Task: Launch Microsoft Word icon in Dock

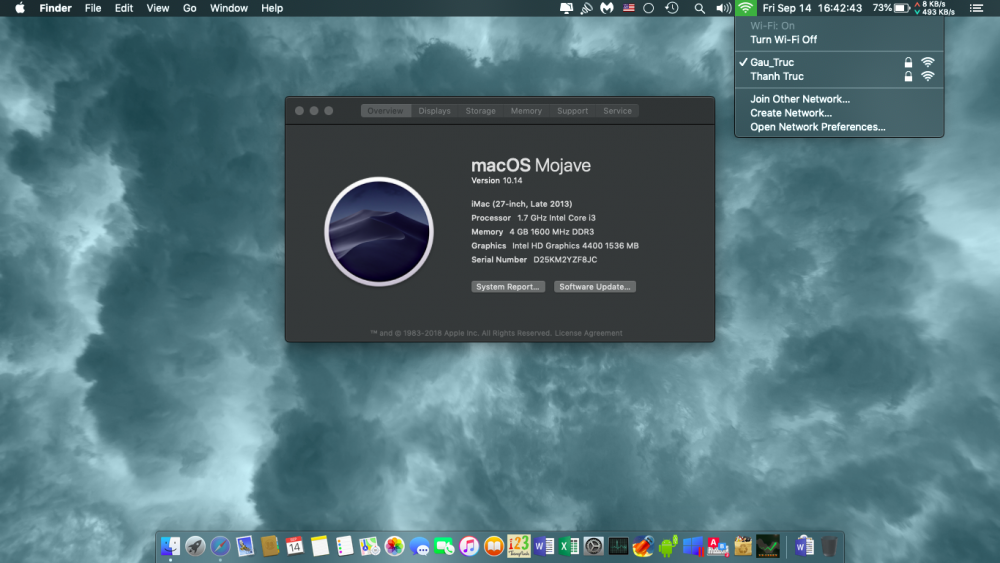Action: (543, 546)
